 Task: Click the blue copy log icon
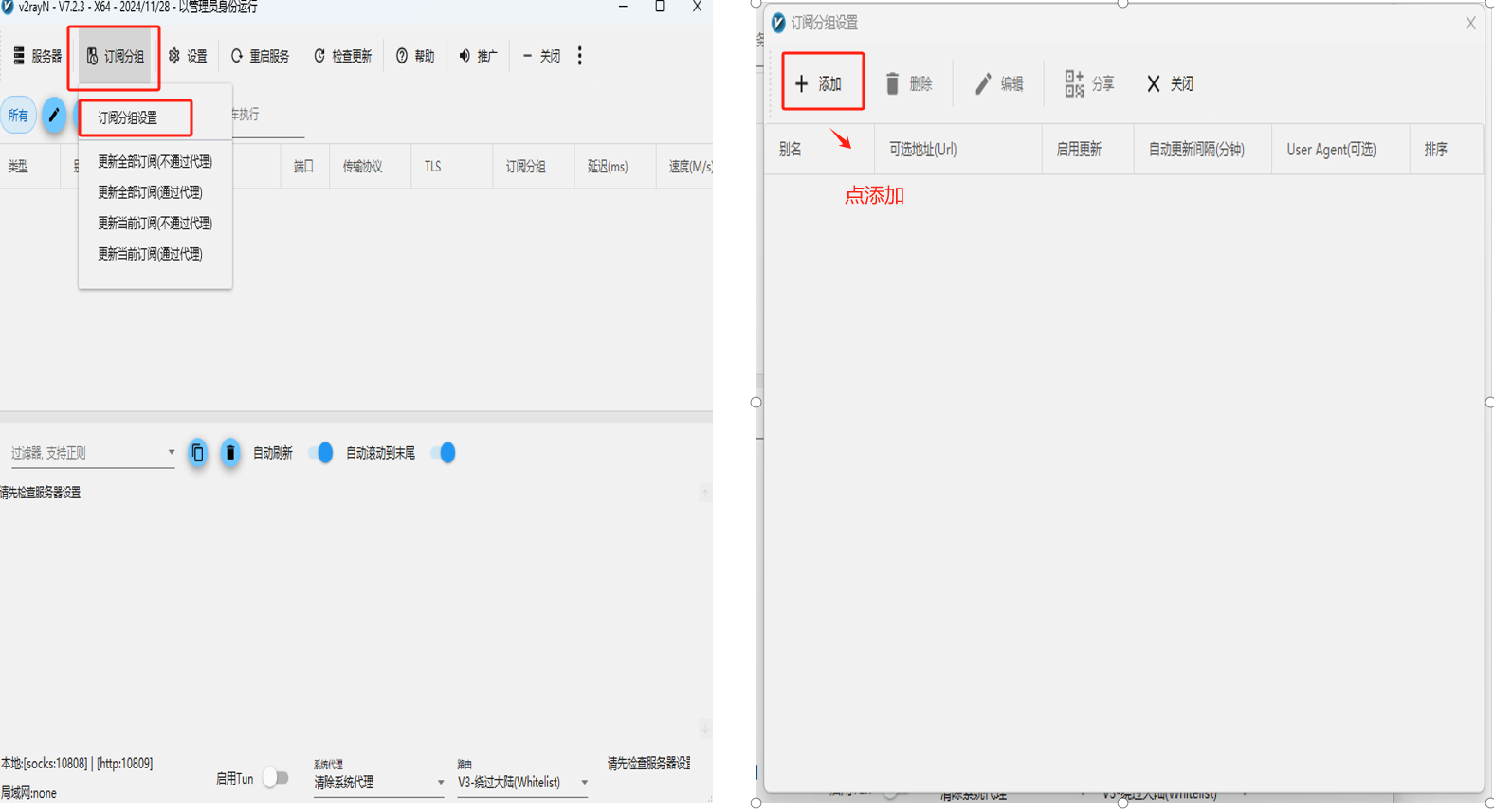point(197,453)
